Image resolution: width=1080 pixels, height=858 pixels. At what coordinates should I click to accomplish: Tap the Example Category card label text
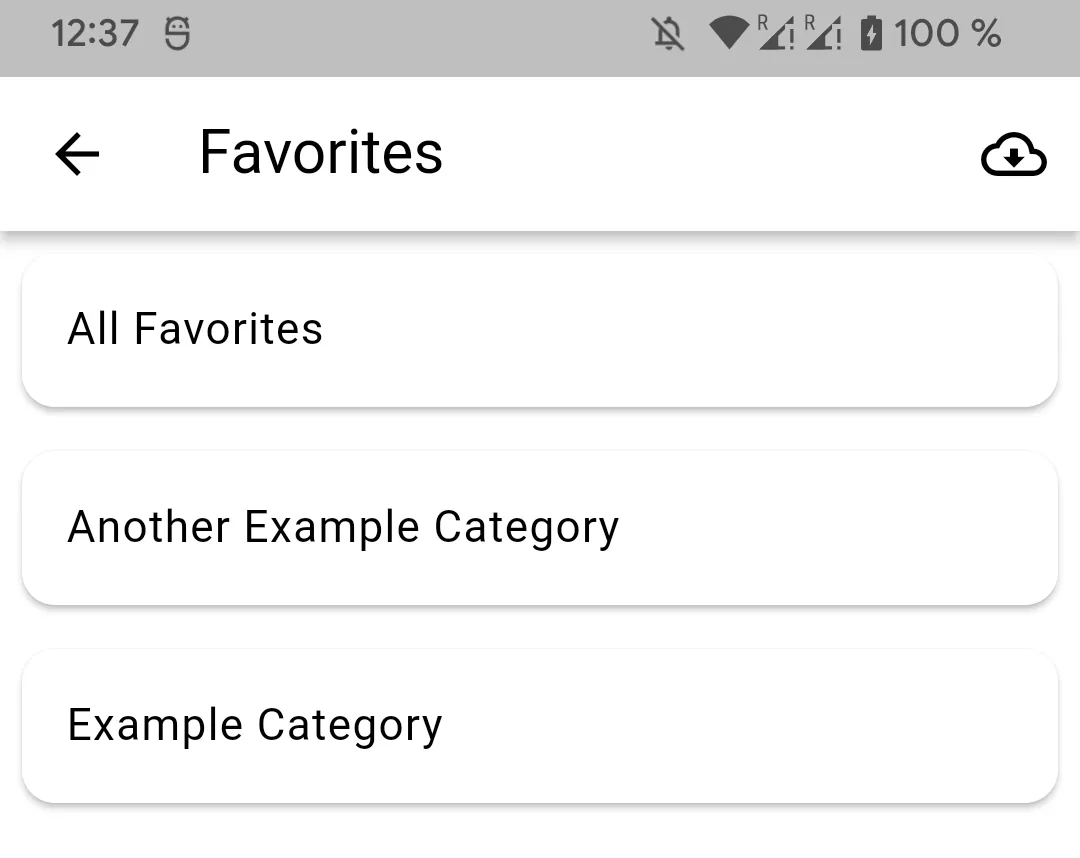pos(254,725)
